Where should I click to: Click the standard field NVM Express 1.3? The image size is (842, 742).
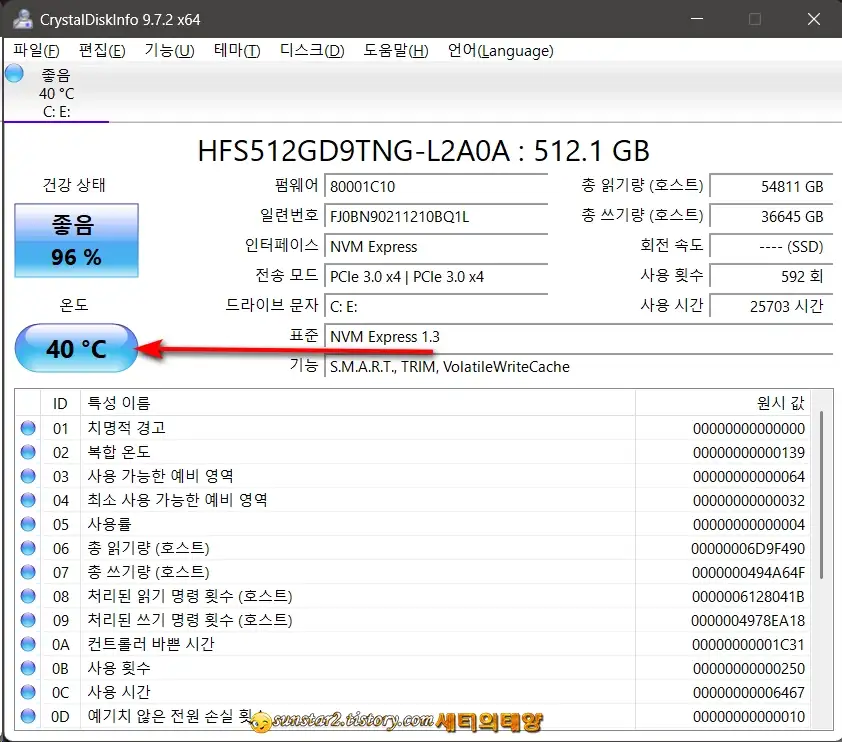pos(578,337)
